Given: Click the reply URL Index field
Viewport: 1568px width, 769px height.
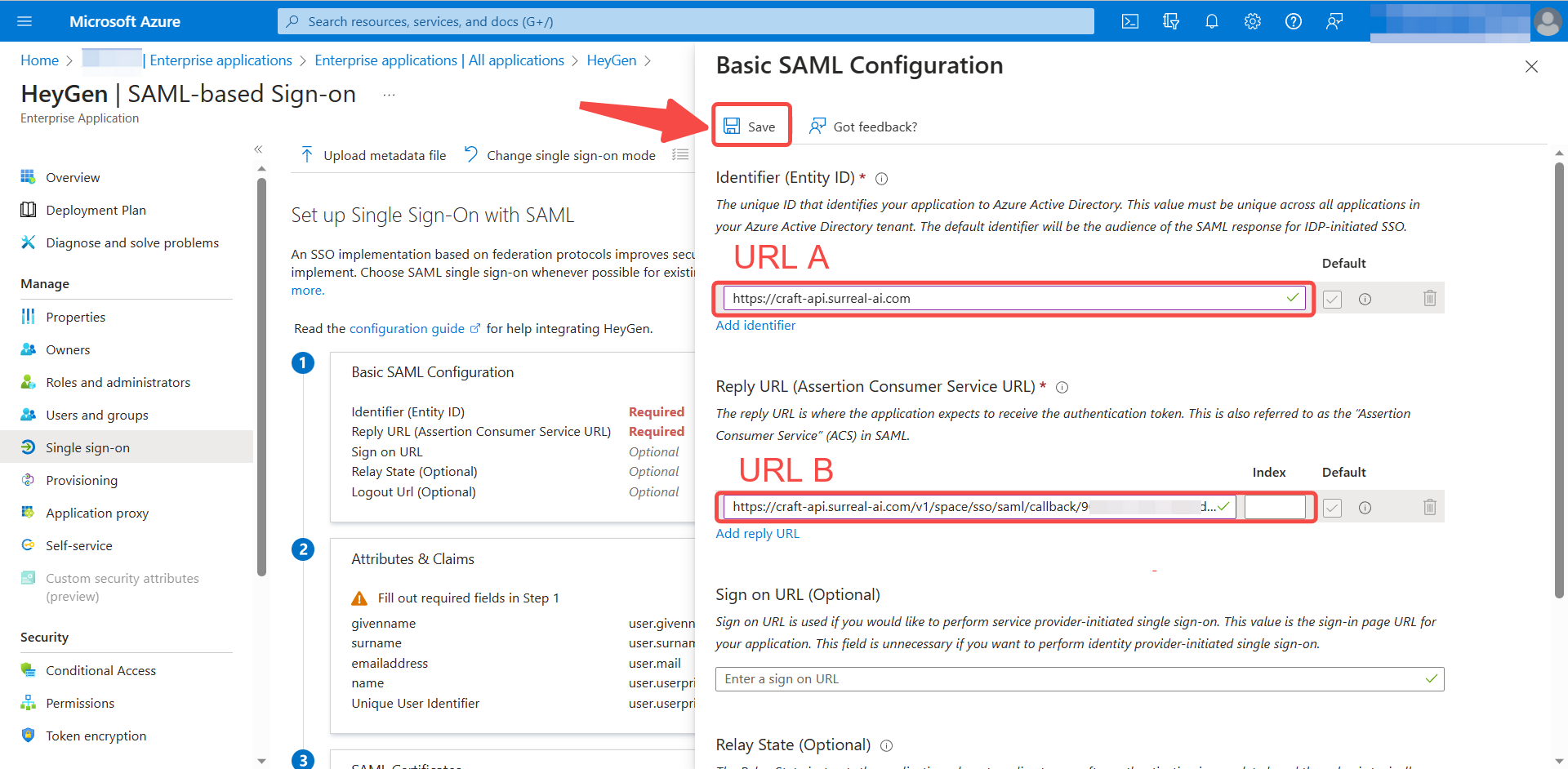Looking at the screenshot, I should tap(1275, 507).
